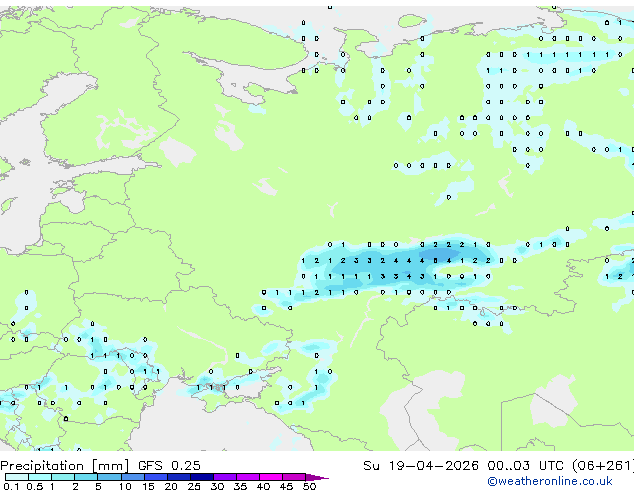Select the 10–15 mm blue legend swatch
The width and height of the screenshot is (634, 490).
coord(133,477)
